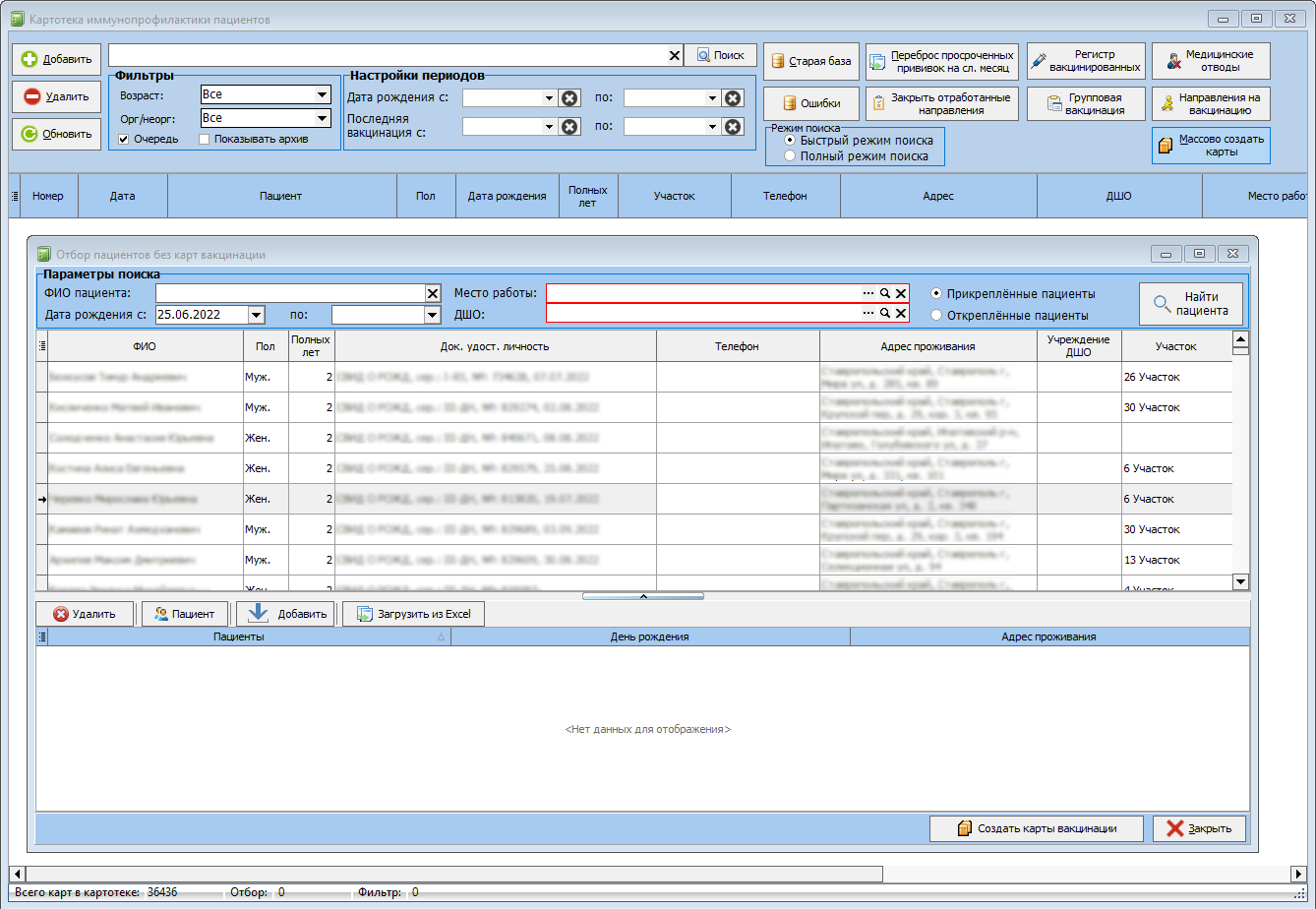
Task: Sort by Участок column in dialog
Action: pos(1176,346)
